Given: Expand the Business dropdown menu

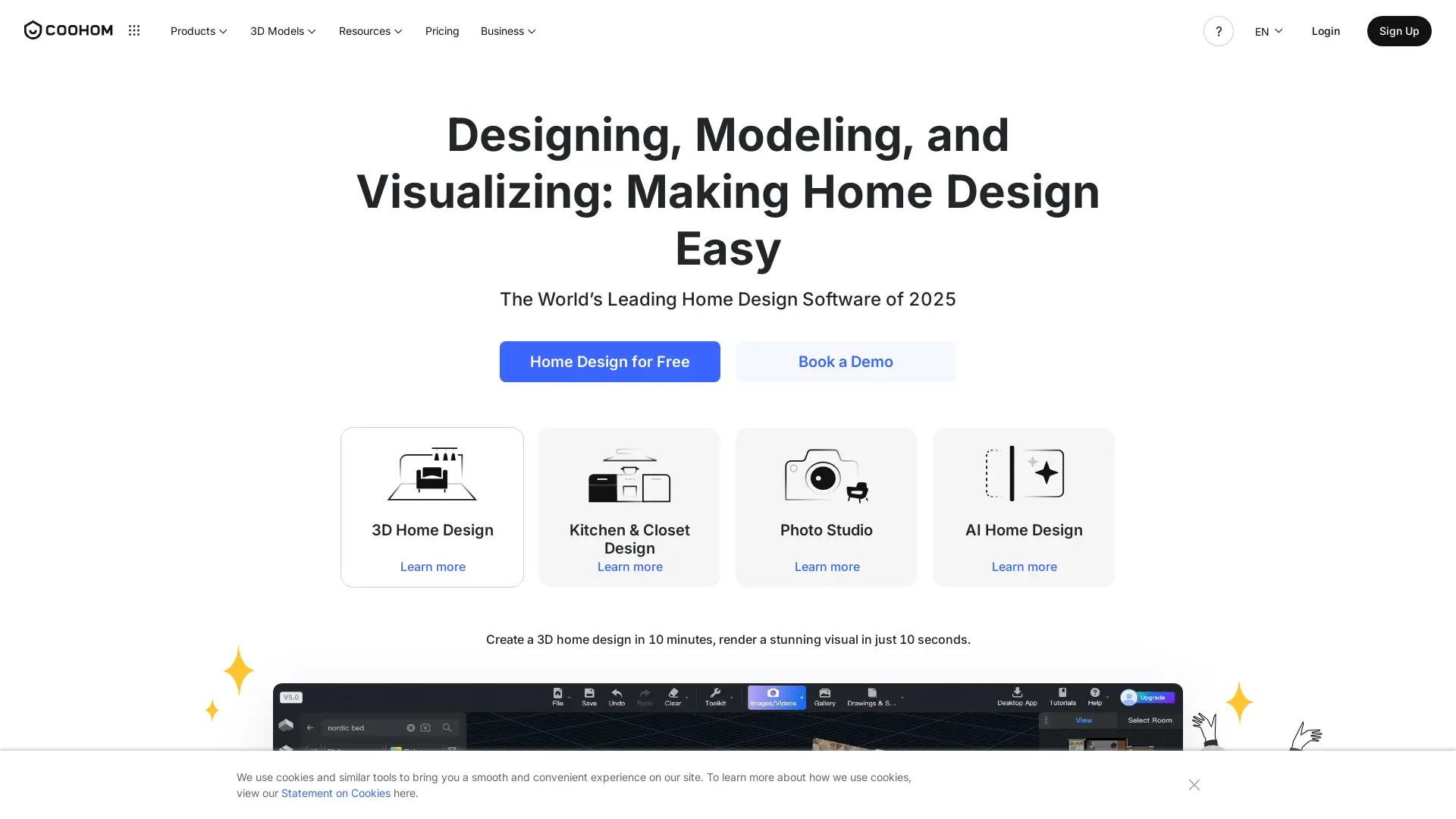Looking at the screenshot, I should [x=508, y=31].
